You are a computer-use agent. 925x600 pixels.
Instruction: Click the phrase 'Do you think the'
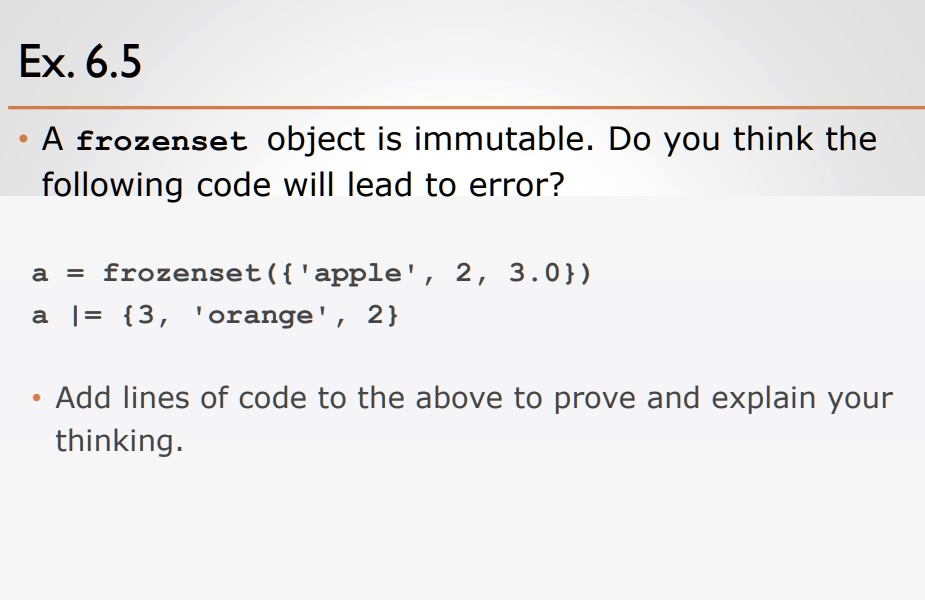tap(743, 140)
